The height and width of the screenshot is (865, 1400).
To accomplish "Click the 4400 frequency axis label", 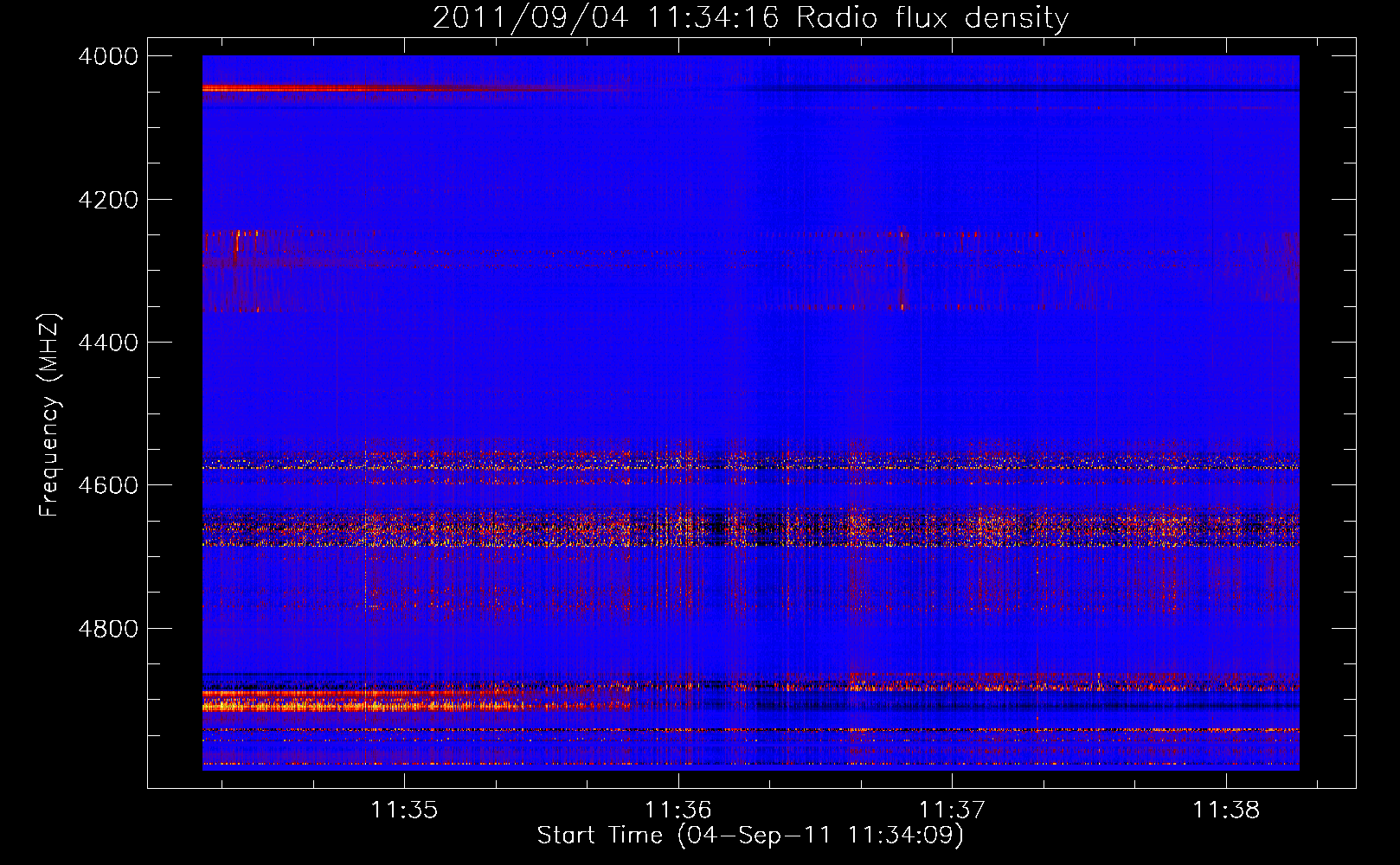I will pyautogui.click(x=108, y=343).
